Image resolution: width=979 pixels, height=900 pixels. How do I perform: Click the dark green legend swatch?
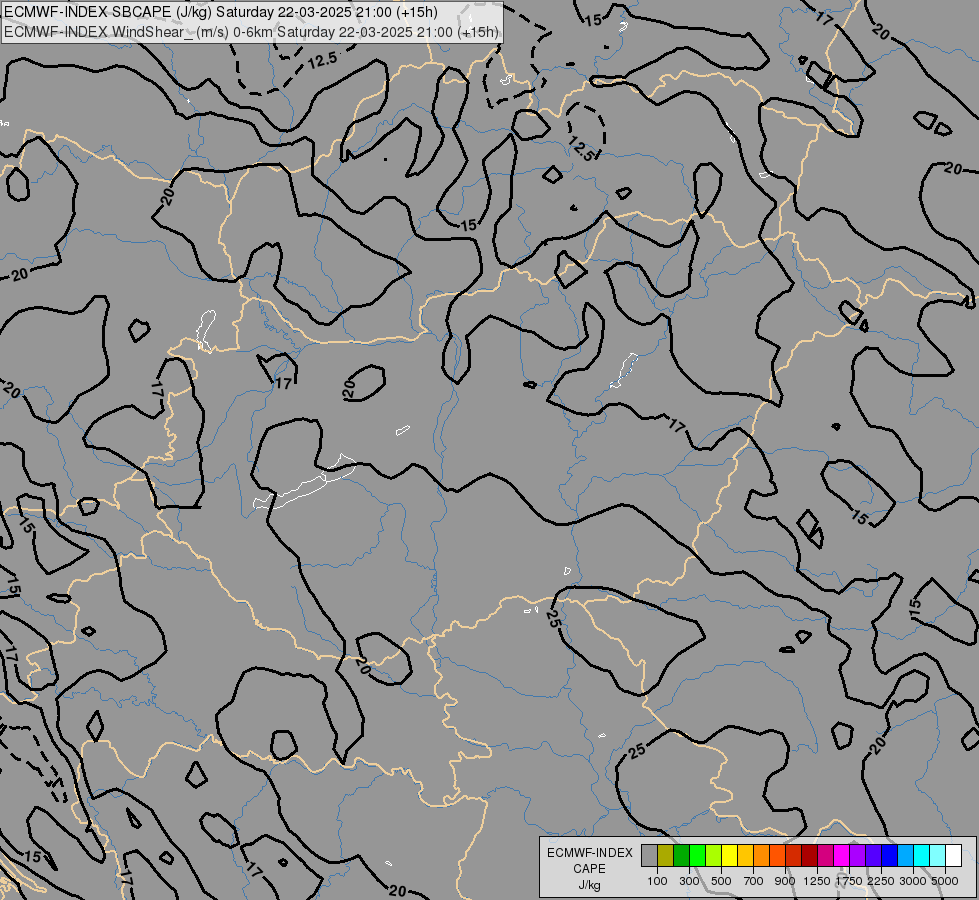pos(681,855)
